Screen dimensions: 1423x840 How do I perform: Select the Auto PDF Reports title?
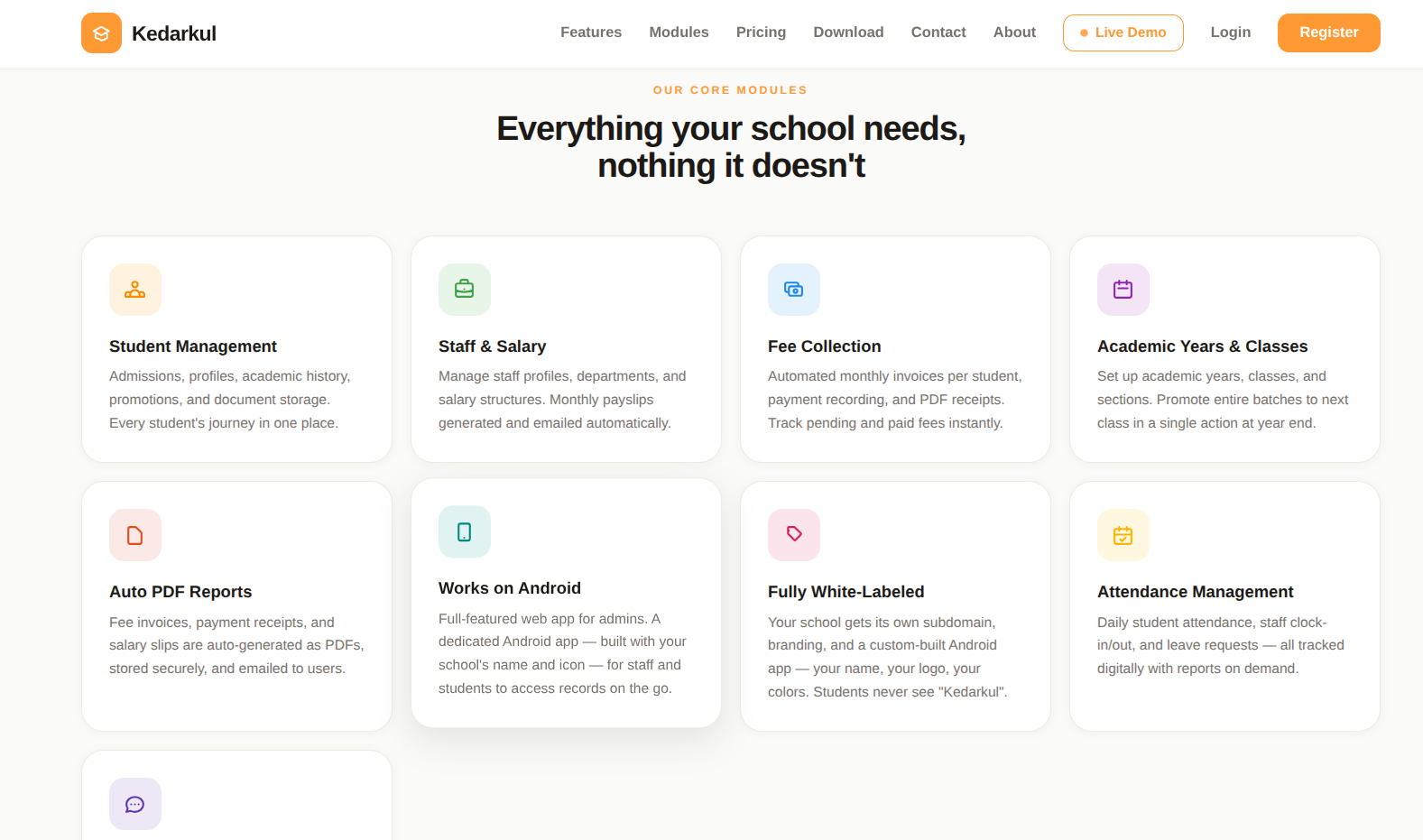(180, 592)
